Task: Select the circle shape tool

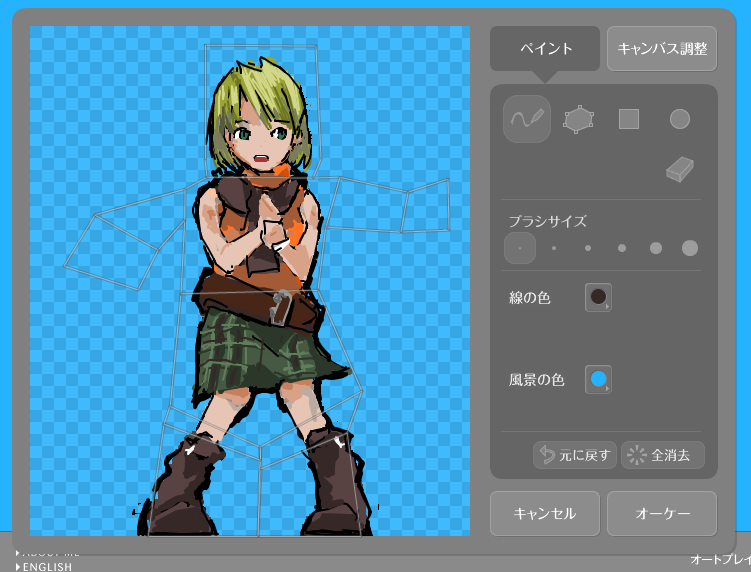Action: coord(680,120)
